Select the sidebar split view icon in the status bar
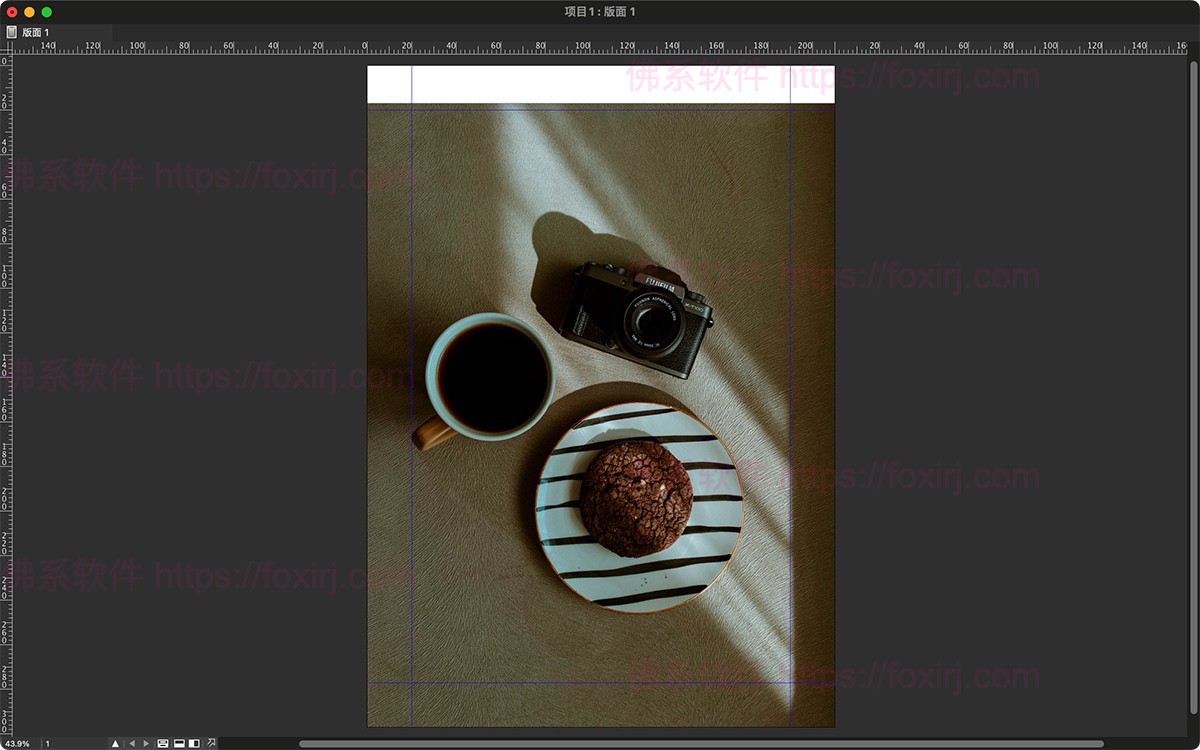This screenshot has width=1200, height=750. coord(193,743)
